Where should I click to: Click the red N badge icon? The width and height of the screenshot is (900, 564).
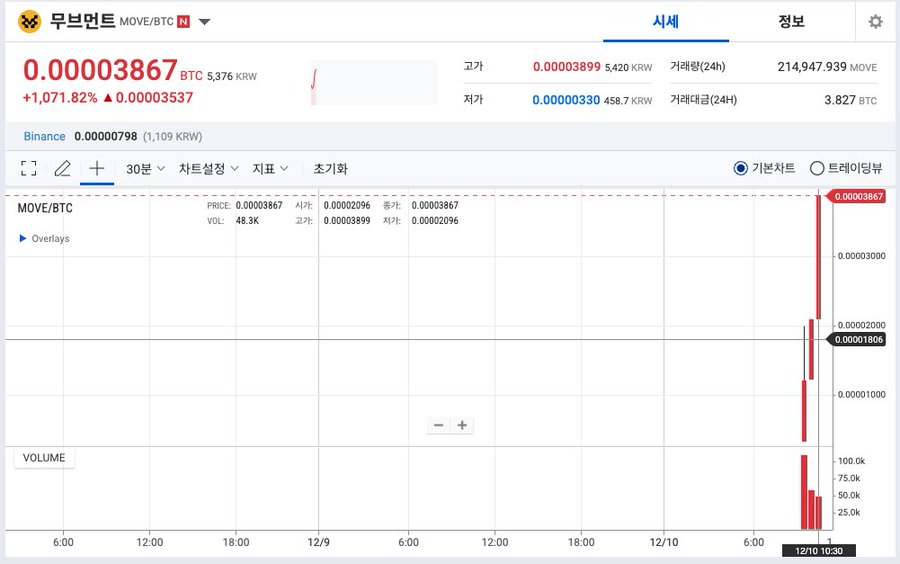[x=183, y=22]
